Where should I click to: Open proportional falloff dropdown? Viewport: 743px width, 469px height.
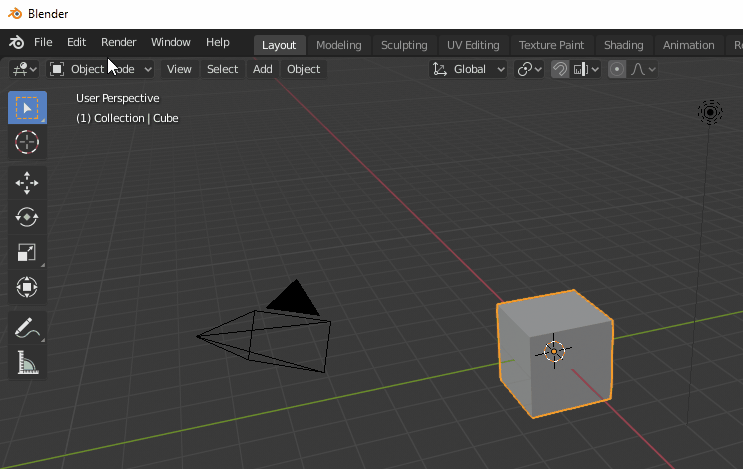[643, 69]
